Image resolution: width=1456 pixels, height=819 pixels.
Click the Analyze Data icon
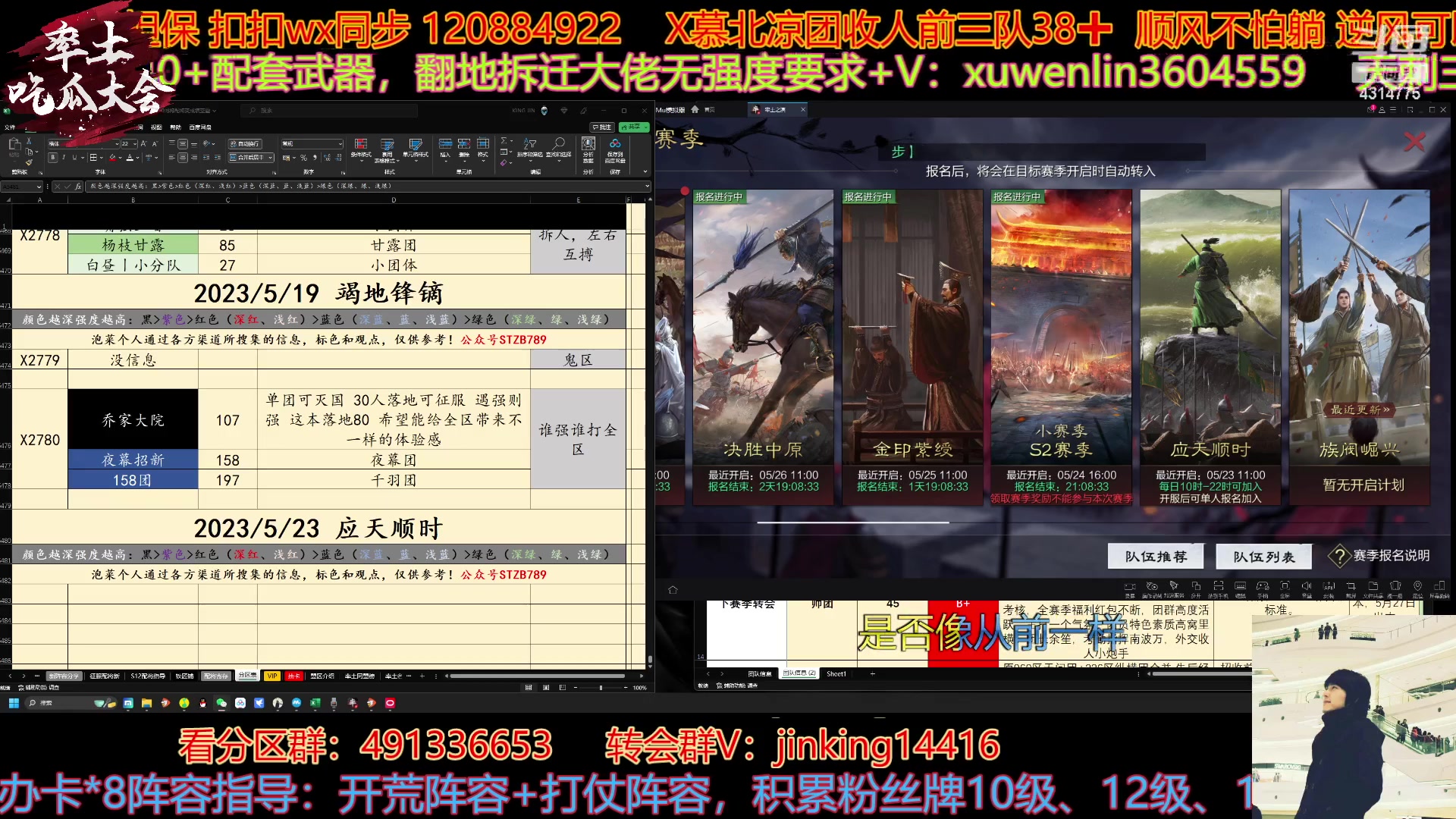point(588,149)
